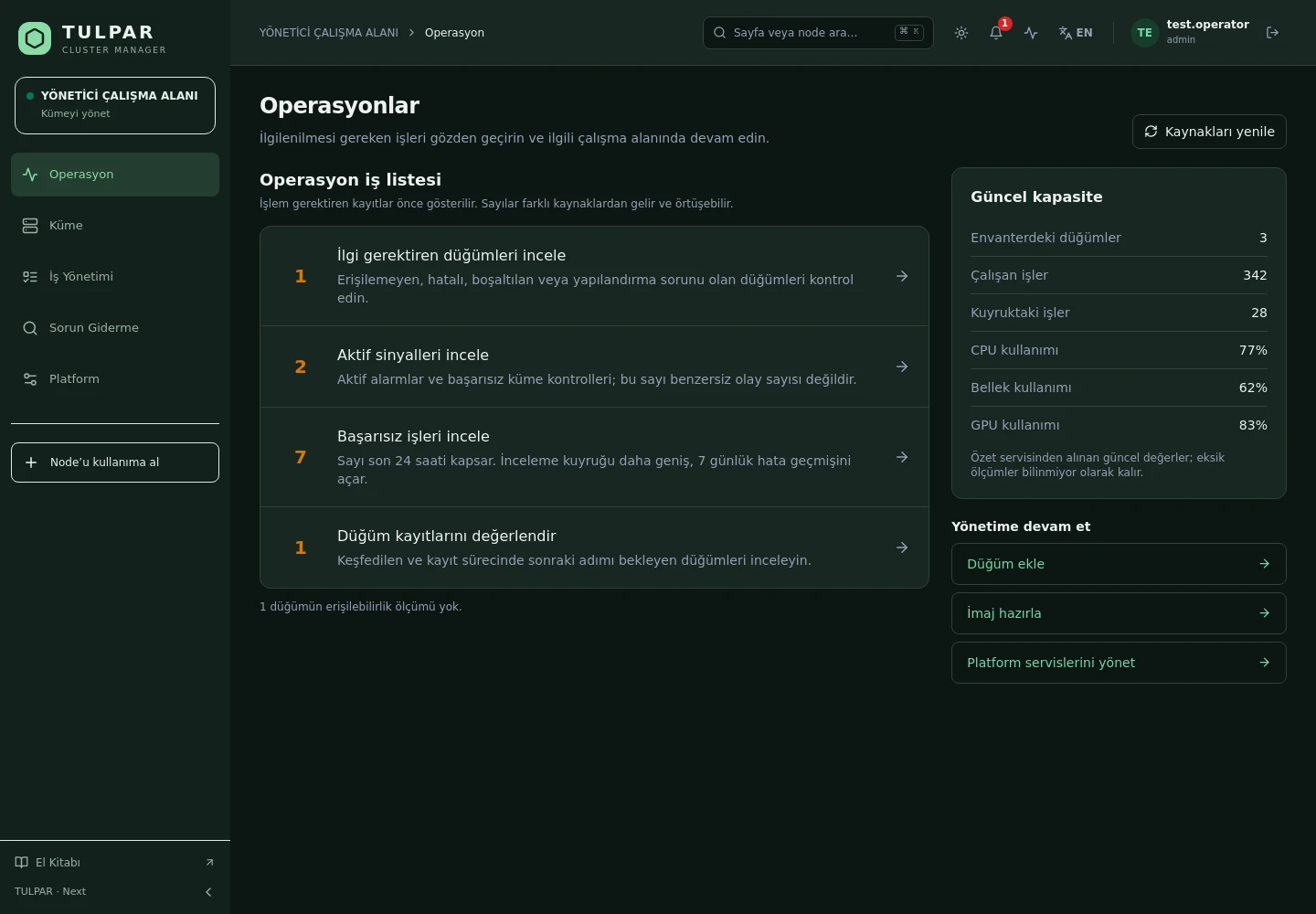
Task: Open Aktif sinyalleri incele row
Action: pos(594,367)
